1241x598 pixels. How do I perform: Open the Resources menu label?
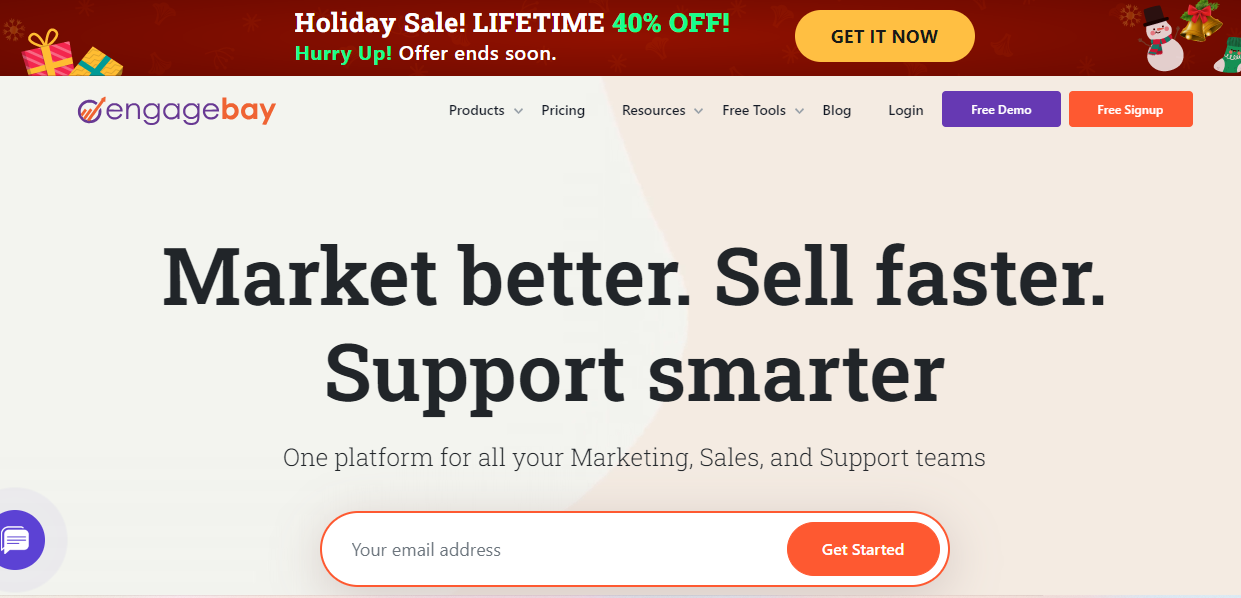(653, 110)
